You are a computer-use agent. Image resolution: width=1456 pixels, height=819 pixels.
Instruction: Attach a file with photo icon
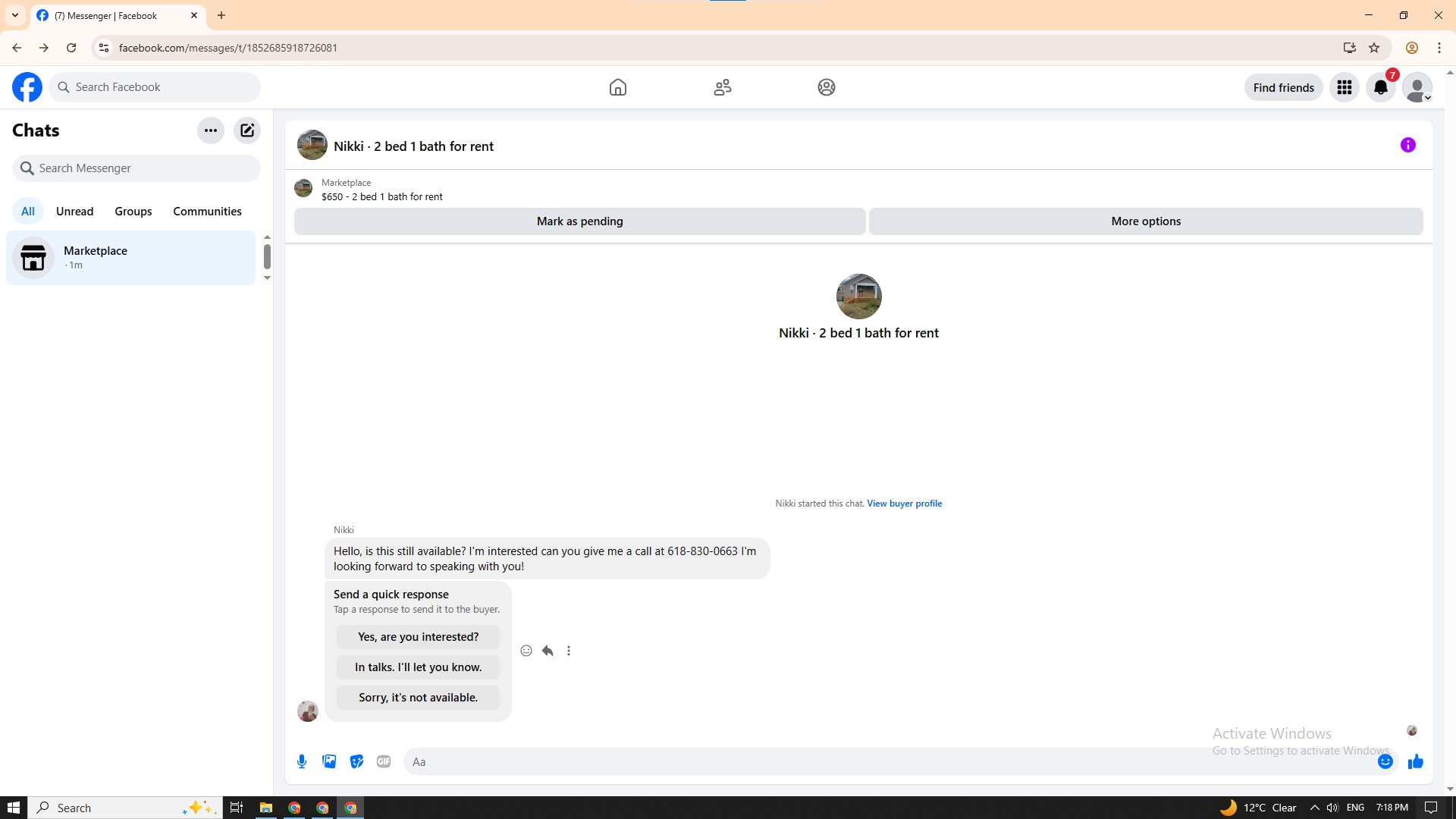[329, 761]
